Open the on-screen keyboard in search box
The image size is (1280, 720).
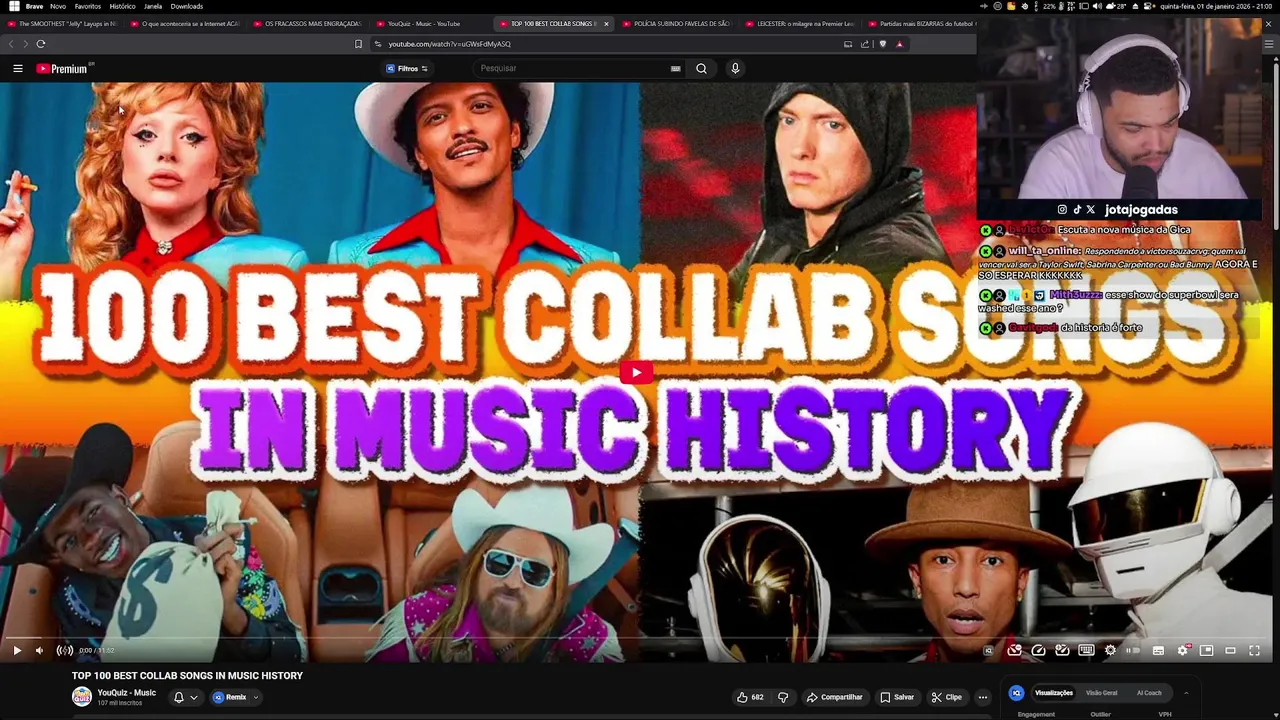tap(676, 68)
